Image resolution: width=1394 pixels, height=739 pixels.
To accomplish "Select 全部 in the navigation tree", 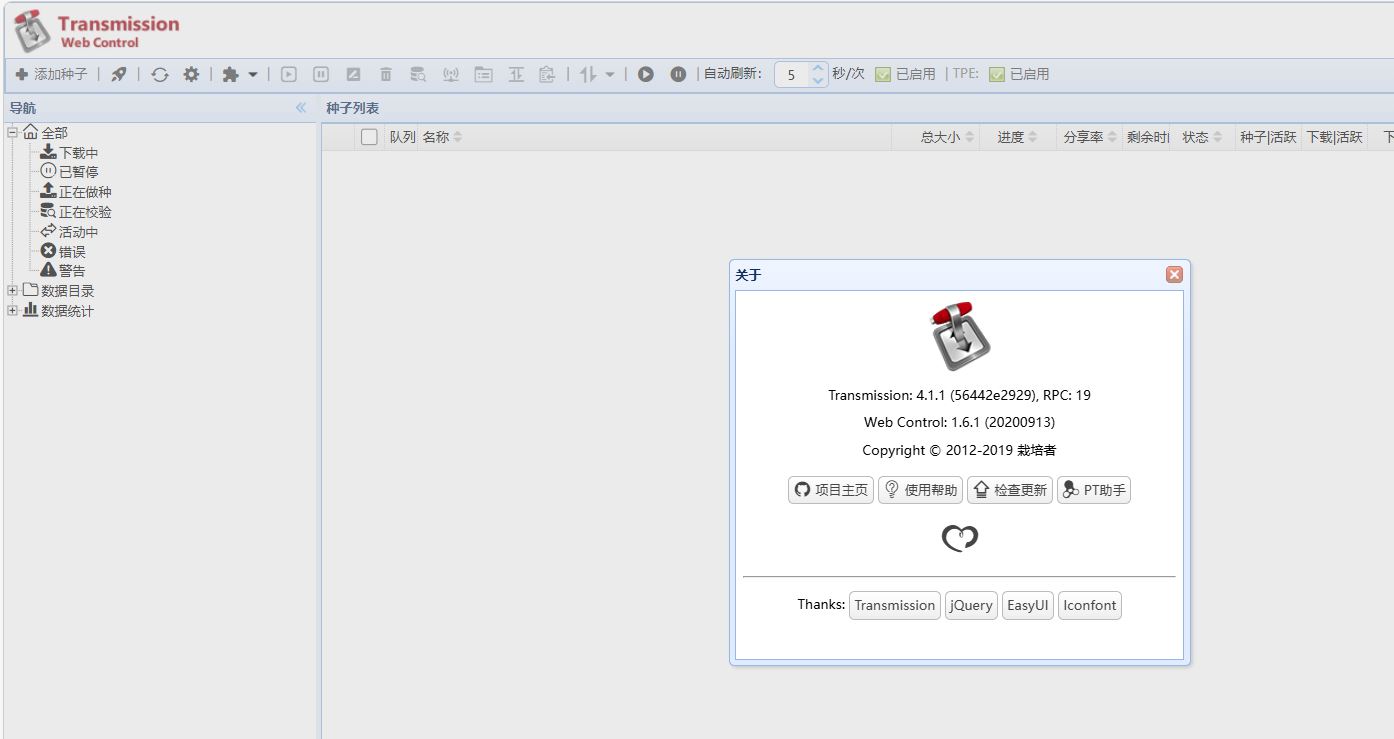I will point(54,132).
